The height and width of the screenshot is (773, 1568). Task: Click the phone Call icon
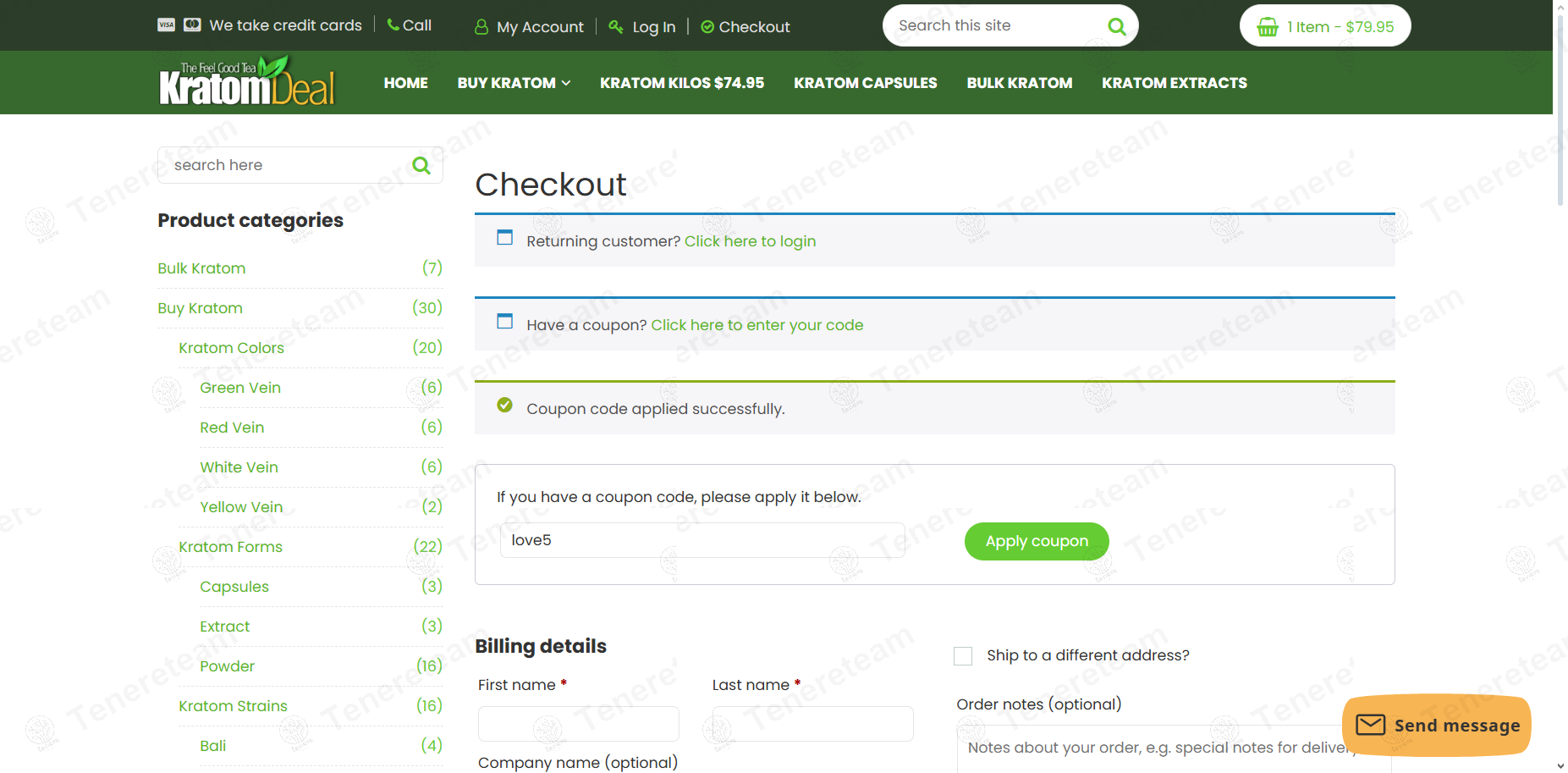393,25
